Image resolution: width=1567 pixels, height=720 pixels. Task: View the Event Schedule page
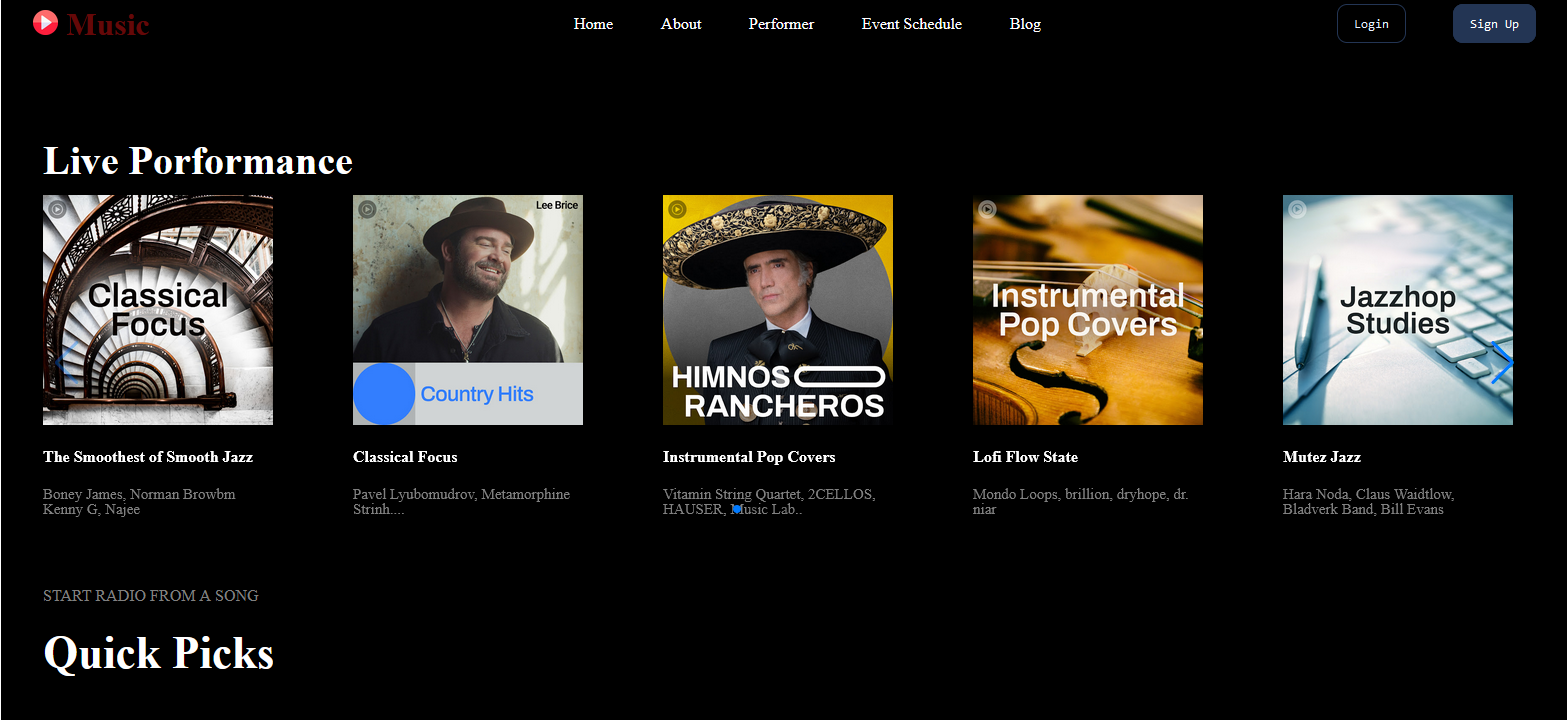pos(912,24)
